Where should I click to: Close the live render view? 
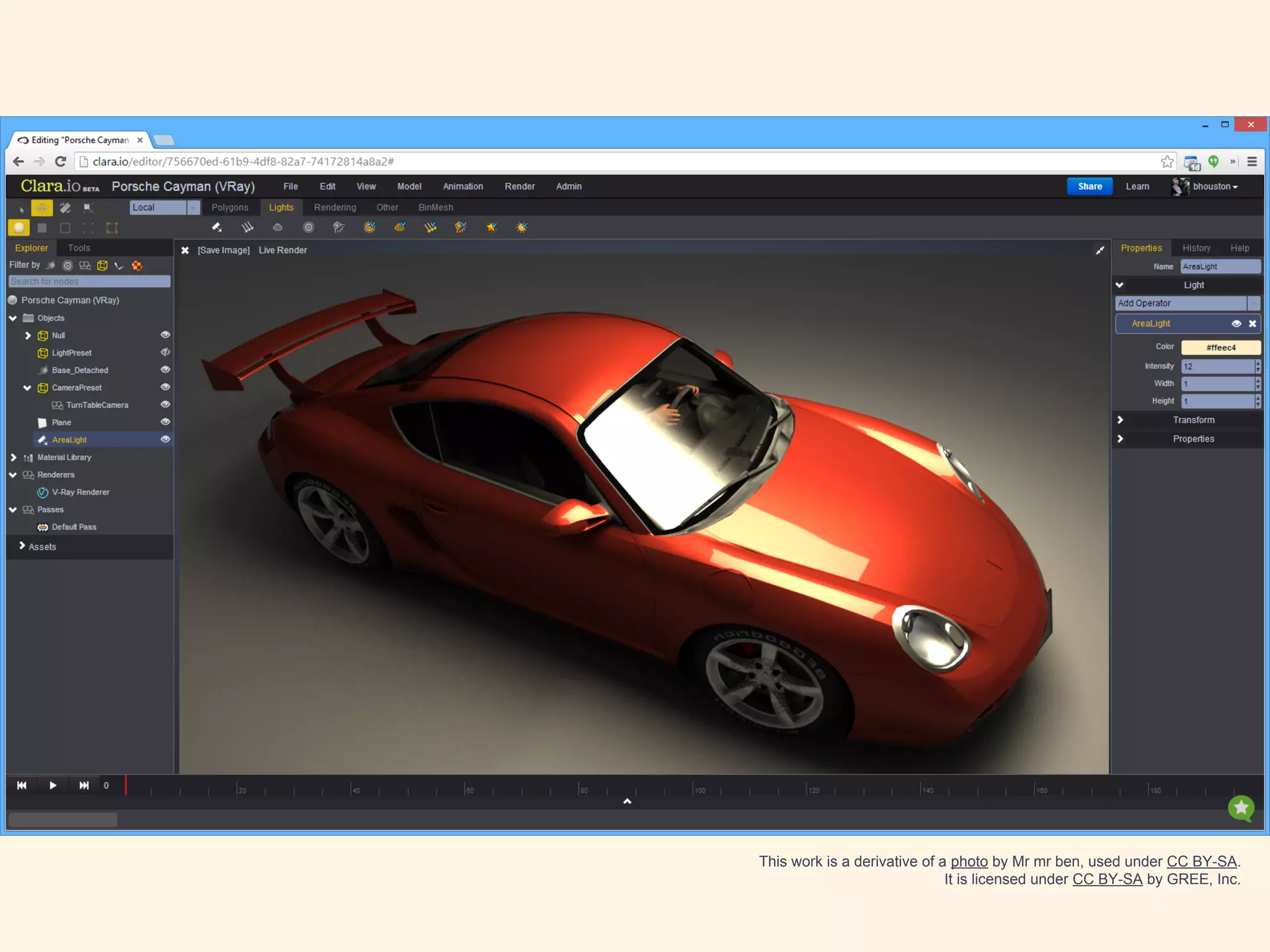point(185,250)
